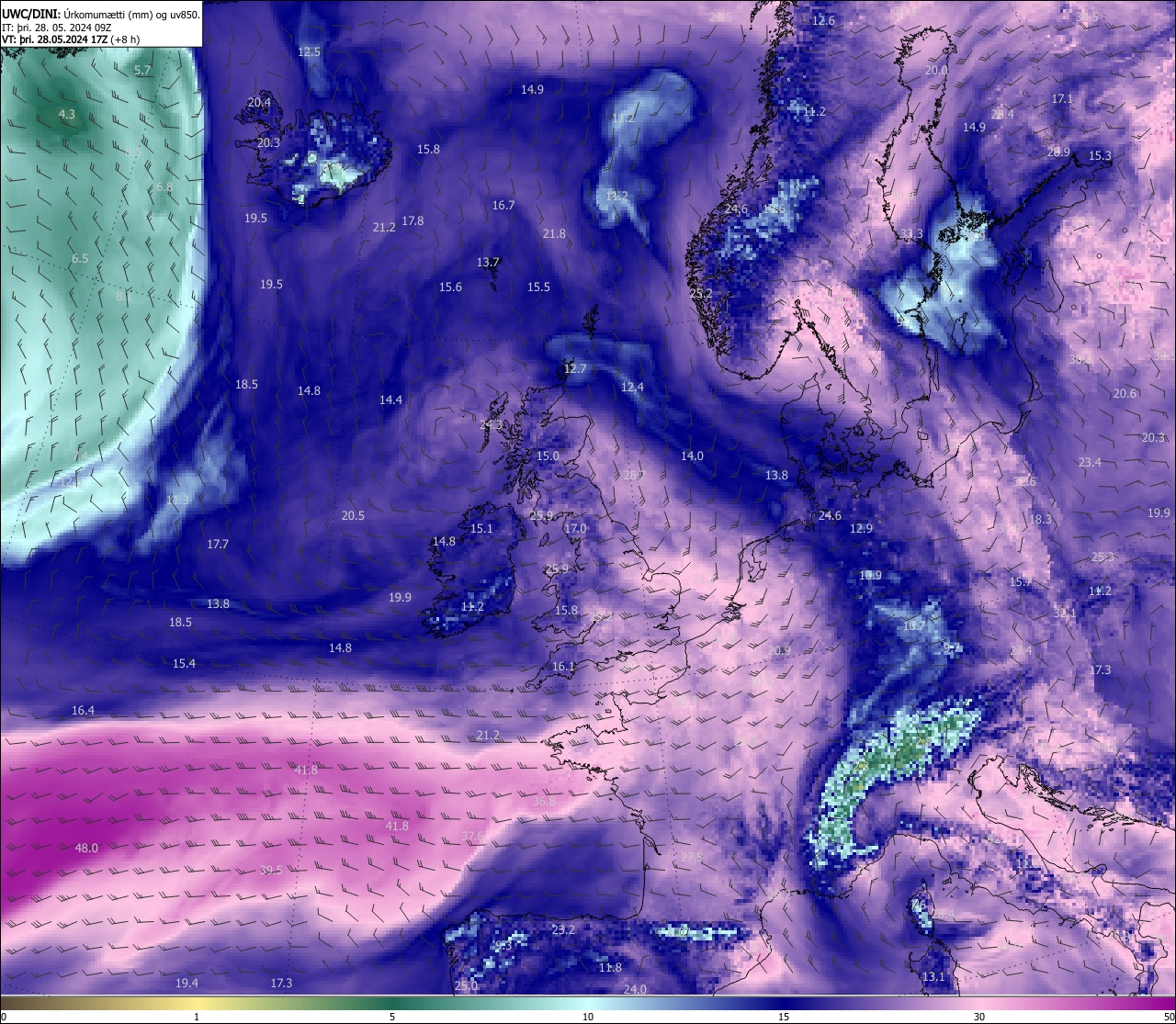
Task: Click the value 16.4 on the map
Action: (x=83, y=710)
